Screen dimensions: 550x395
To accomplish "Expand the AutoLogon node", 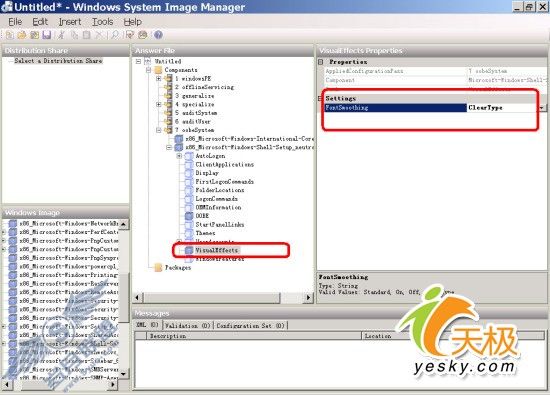I will click(179, 156).
